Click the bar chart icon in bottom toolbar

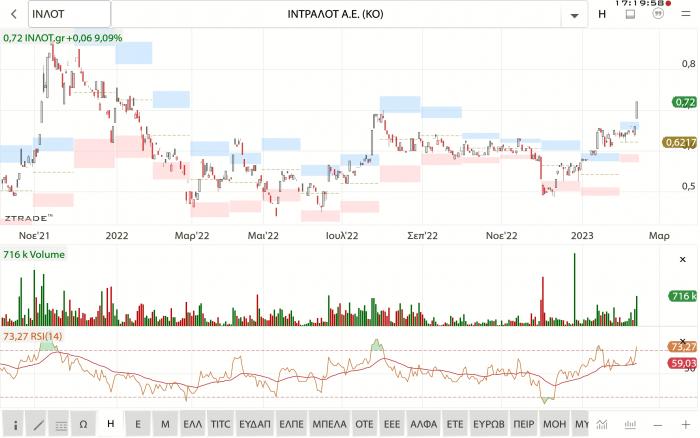point(630,424)
